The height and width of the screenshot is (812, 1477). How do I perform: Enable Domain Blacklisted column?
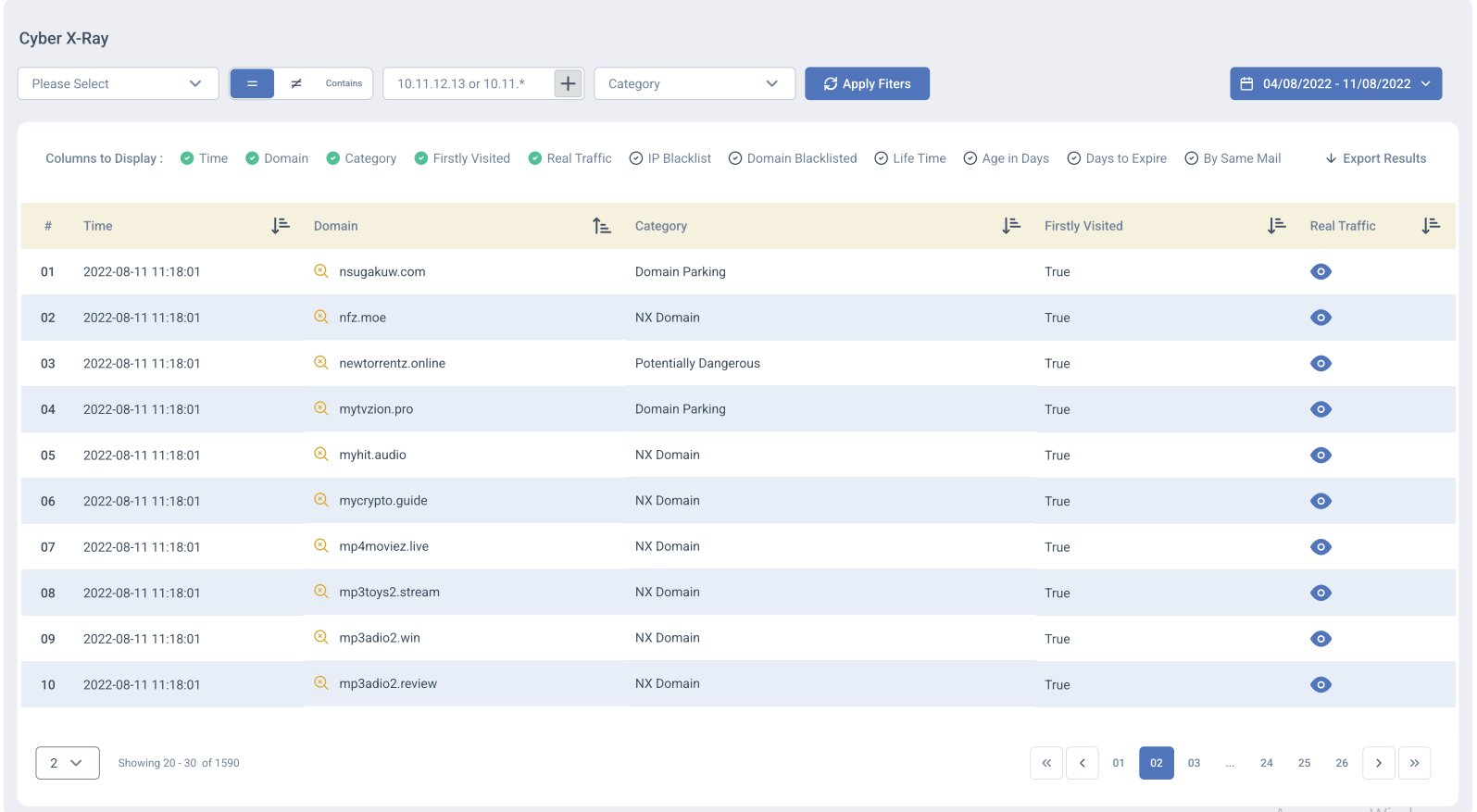tap(793, 158)
